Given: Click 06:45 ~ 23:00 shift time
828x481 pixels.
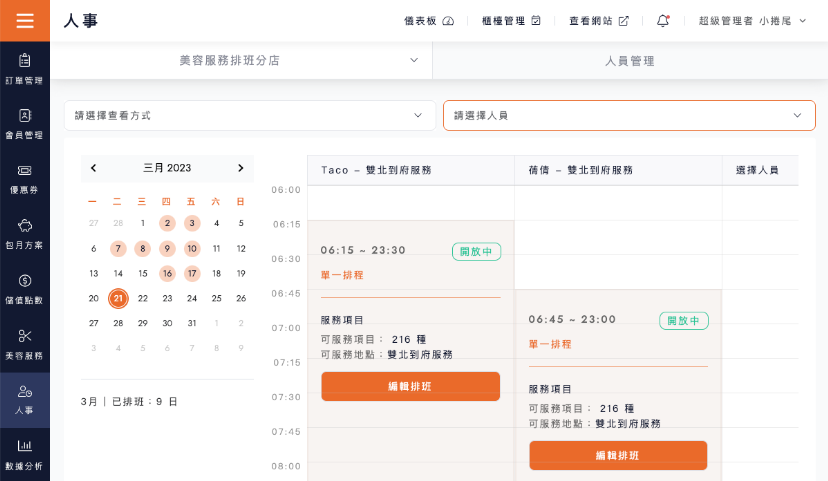Looking at the screenshot, I should click(x=572, y=319).
